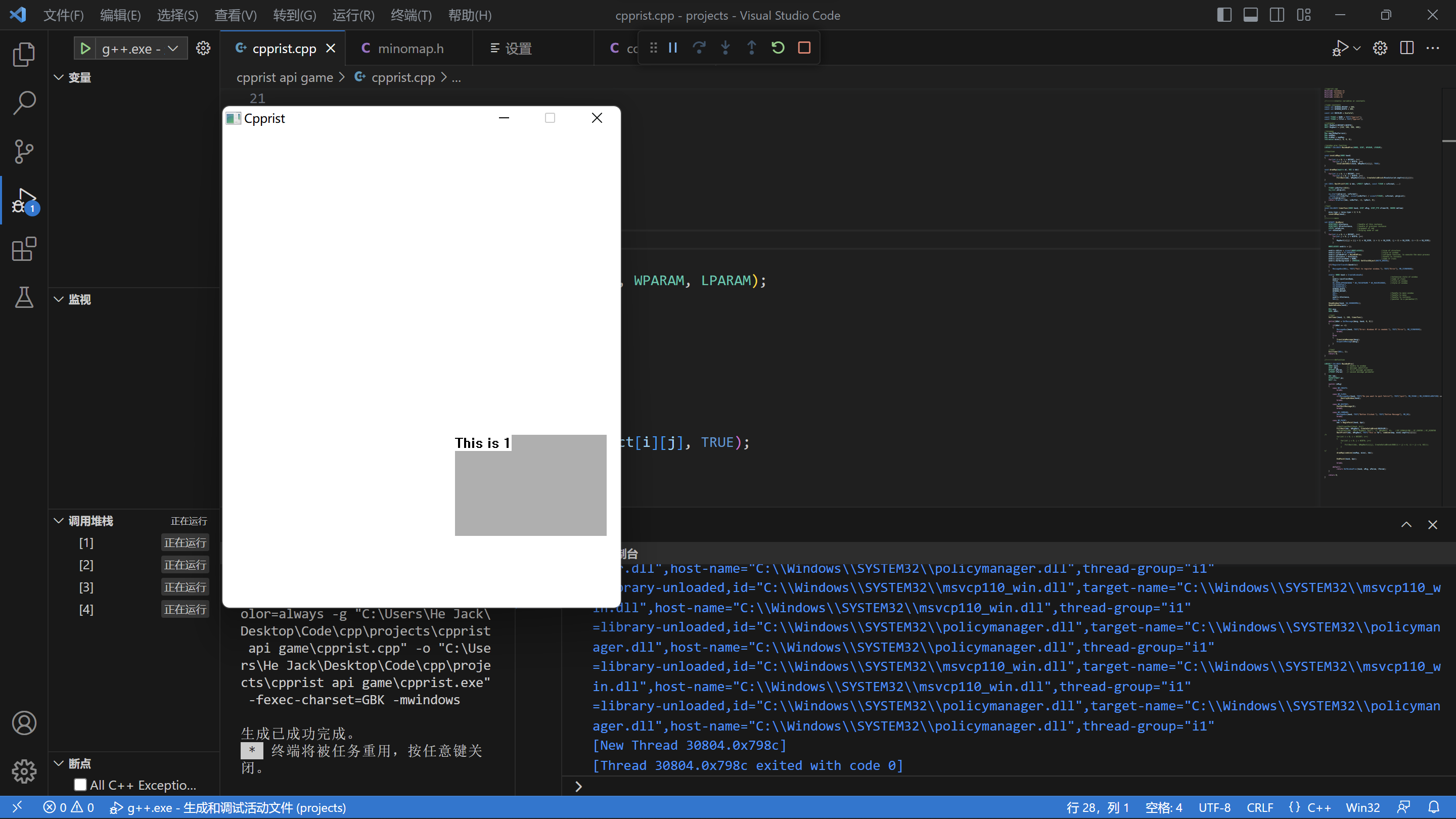Expand the debug console input chevron
Viewport: 1456px width, 819px height.
[x=578, y=786]
